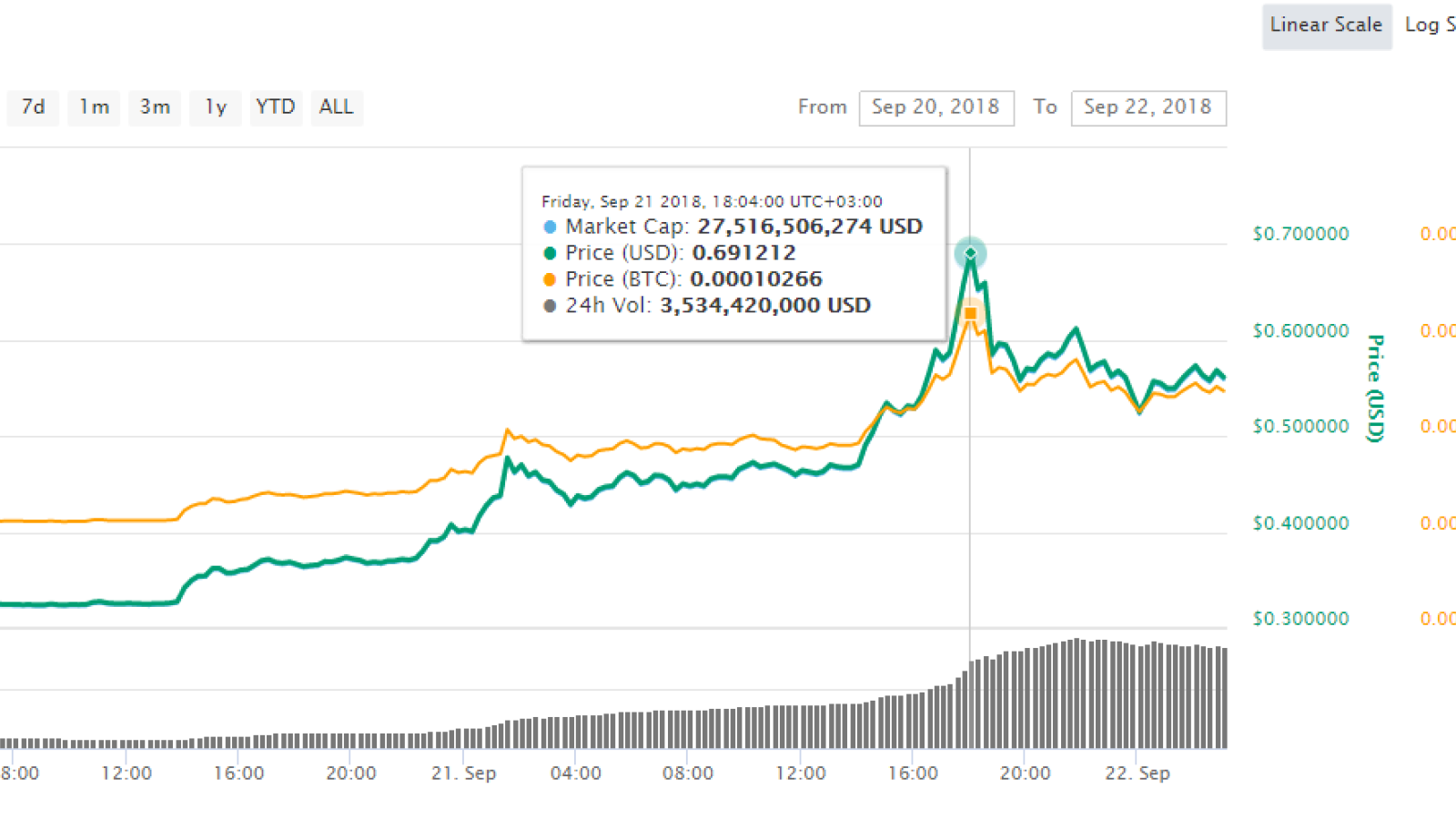
Task: Switch chart to 1y range
Action: [216, 107]
